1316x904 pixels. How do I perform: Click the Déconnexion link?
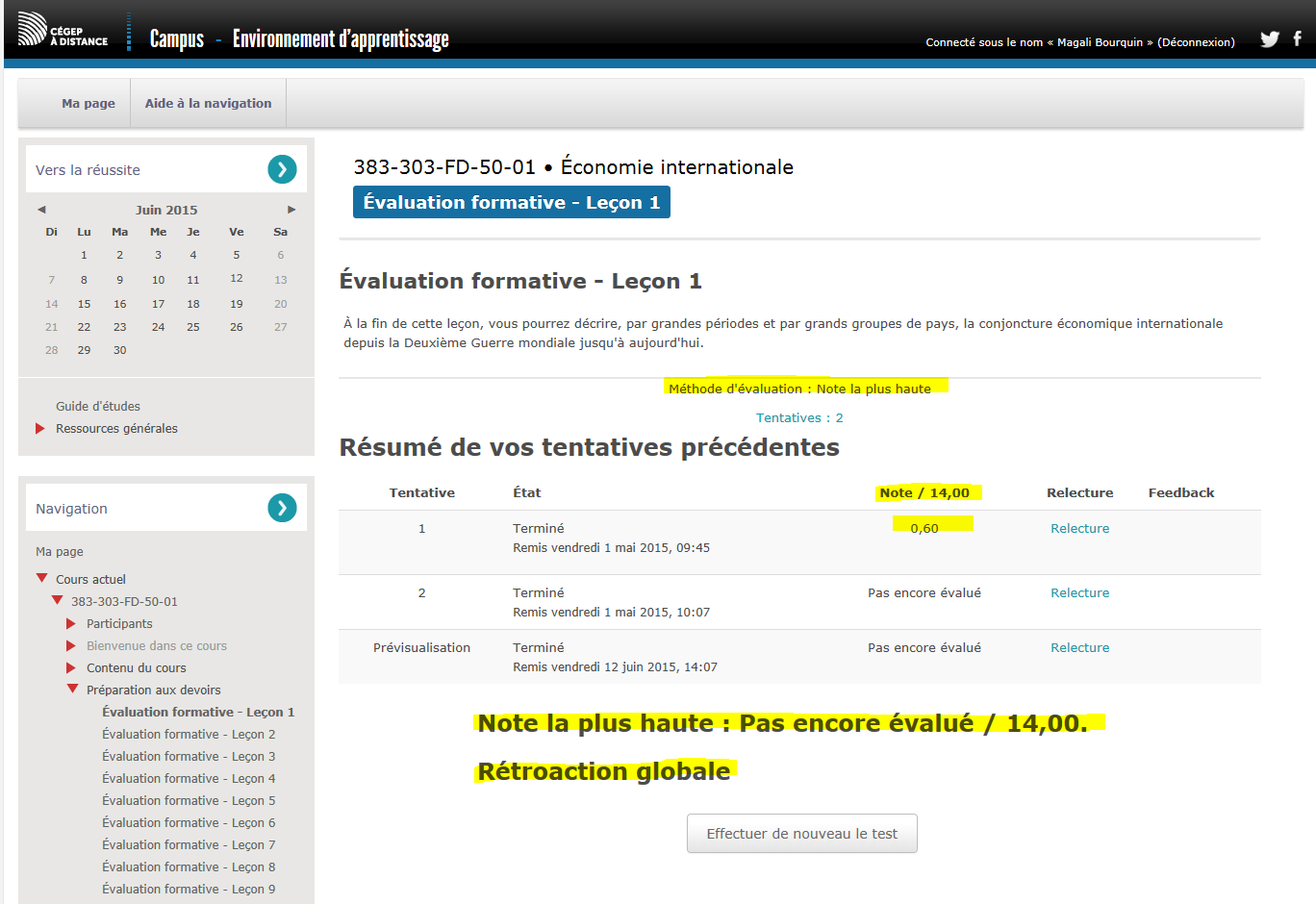pos(1196,42)
